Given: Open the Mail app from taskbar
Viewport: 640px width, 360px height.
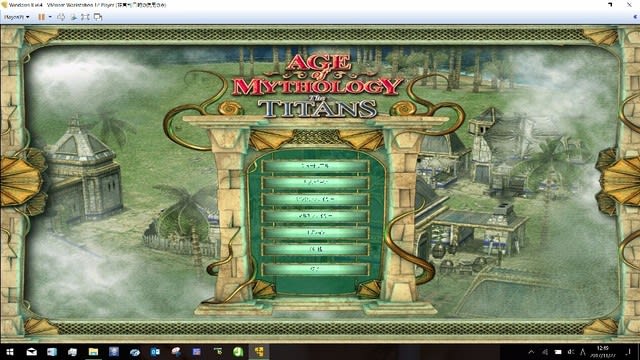Looking at the screenshot, I should (31, 352).
